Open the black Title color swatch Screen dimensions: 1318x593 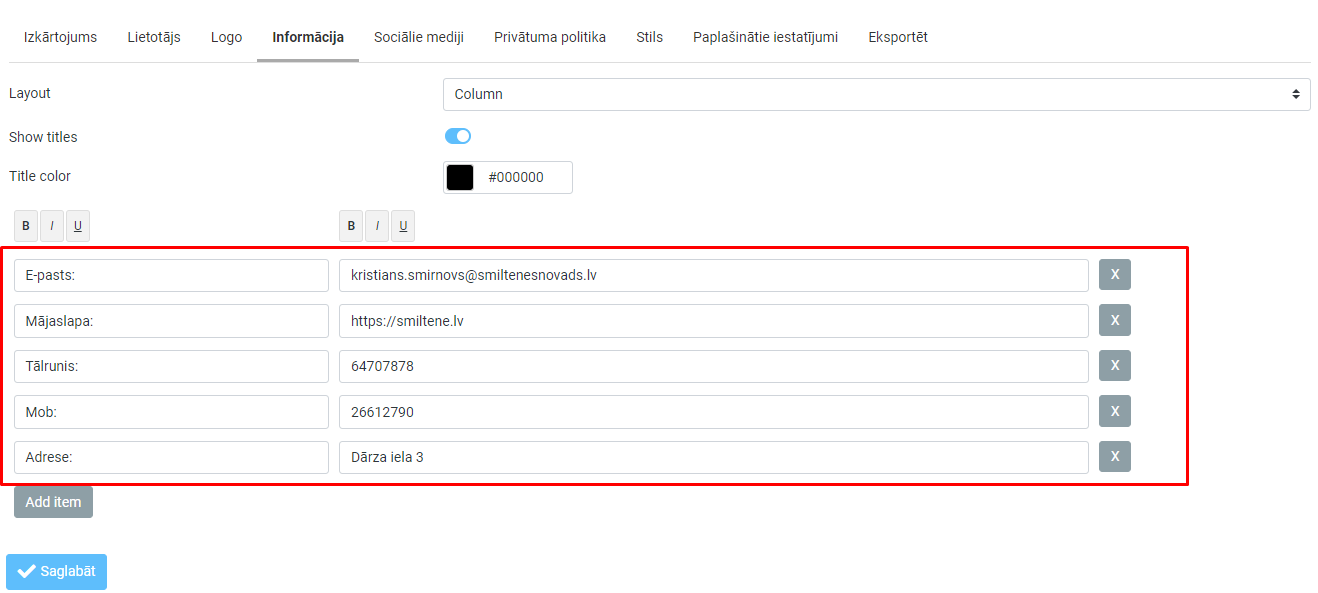460,177
